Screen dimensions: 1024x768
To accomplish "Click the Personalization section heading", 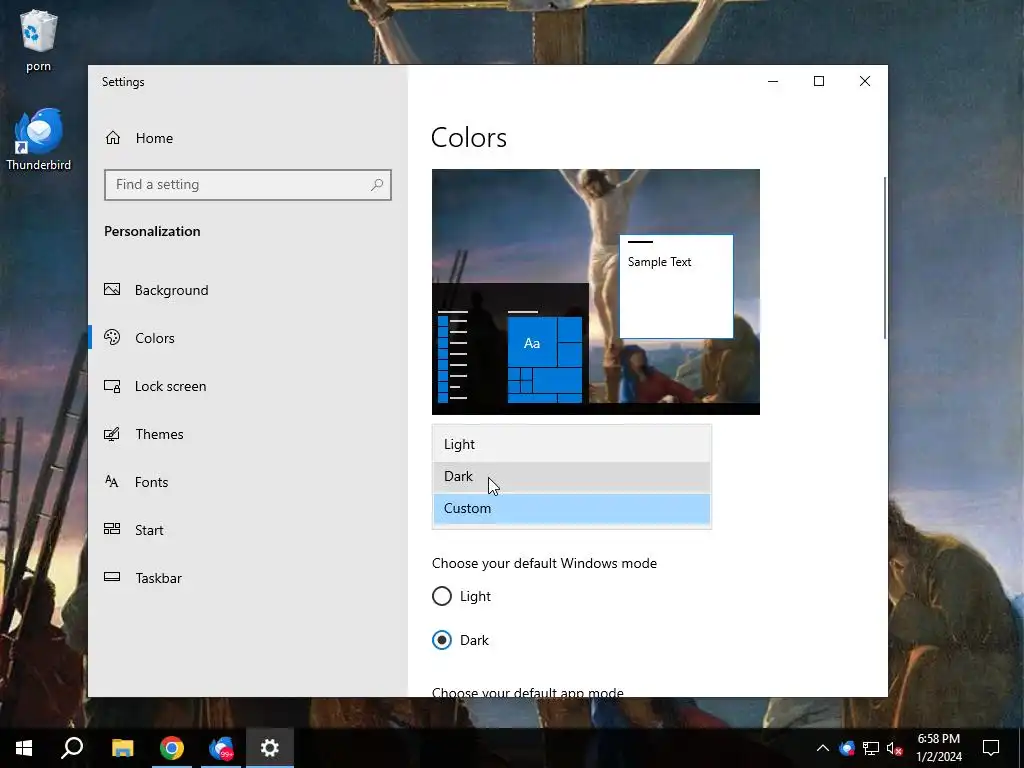I will tap(152, 231).
